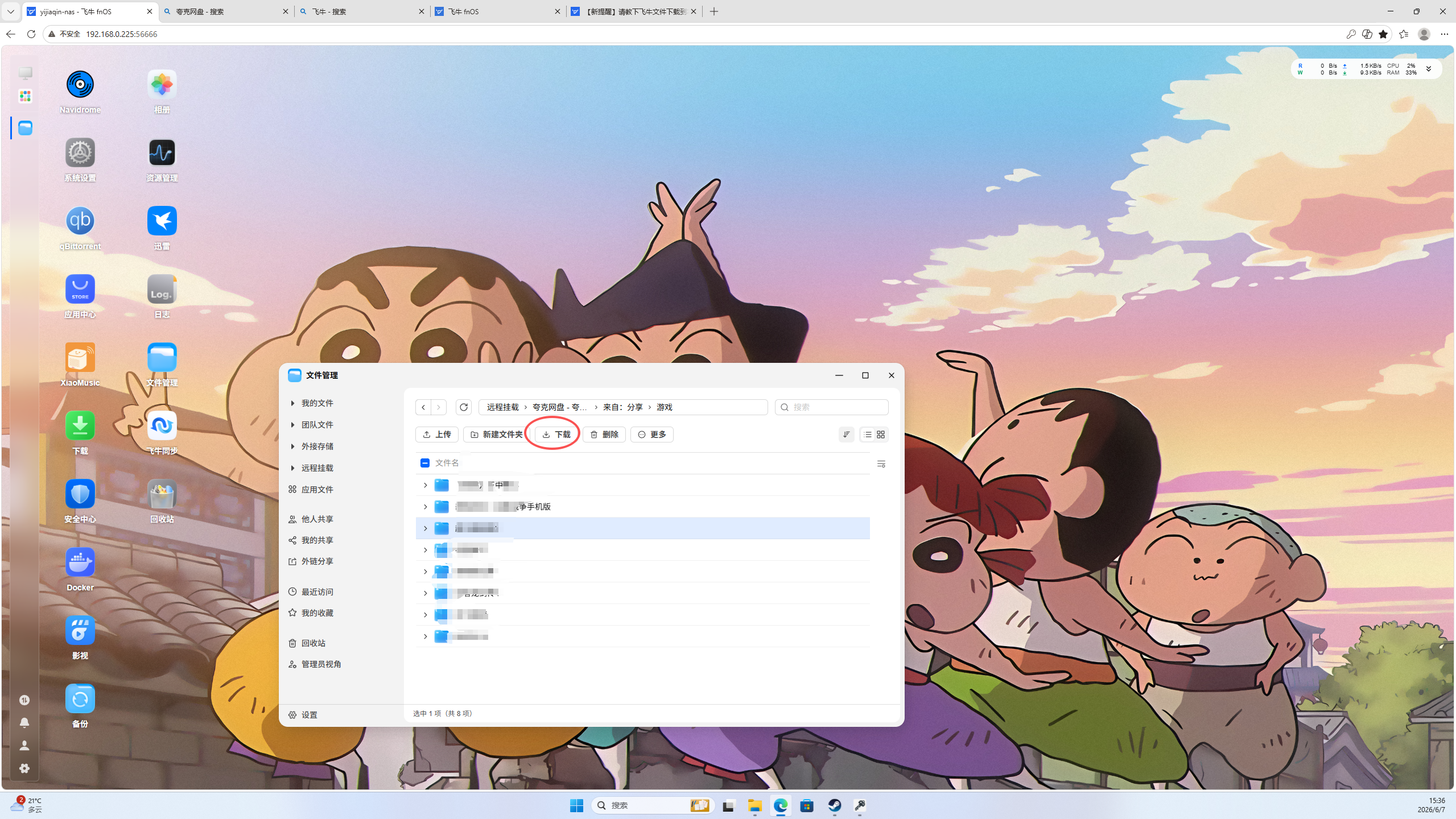Viewport: 1456px width, 819px height.
Task: Open the 更多 more options button
Action: (652, 435)
